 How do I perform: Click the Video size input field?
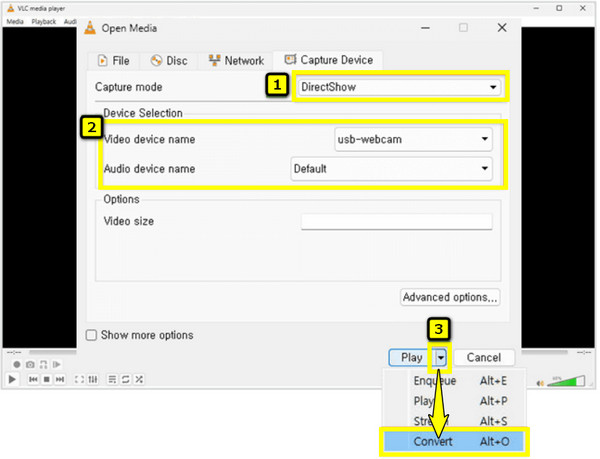(396, 221)
